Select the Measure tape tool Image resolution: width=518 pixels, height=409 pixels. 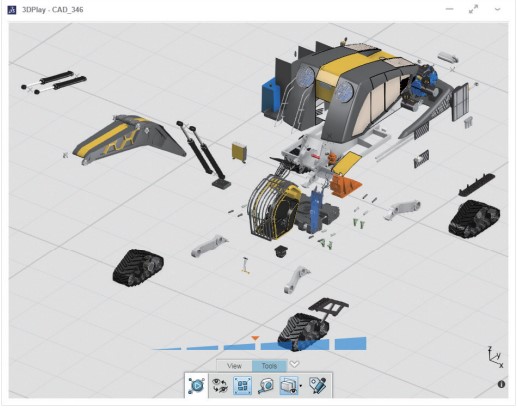(x=266, y=386)
